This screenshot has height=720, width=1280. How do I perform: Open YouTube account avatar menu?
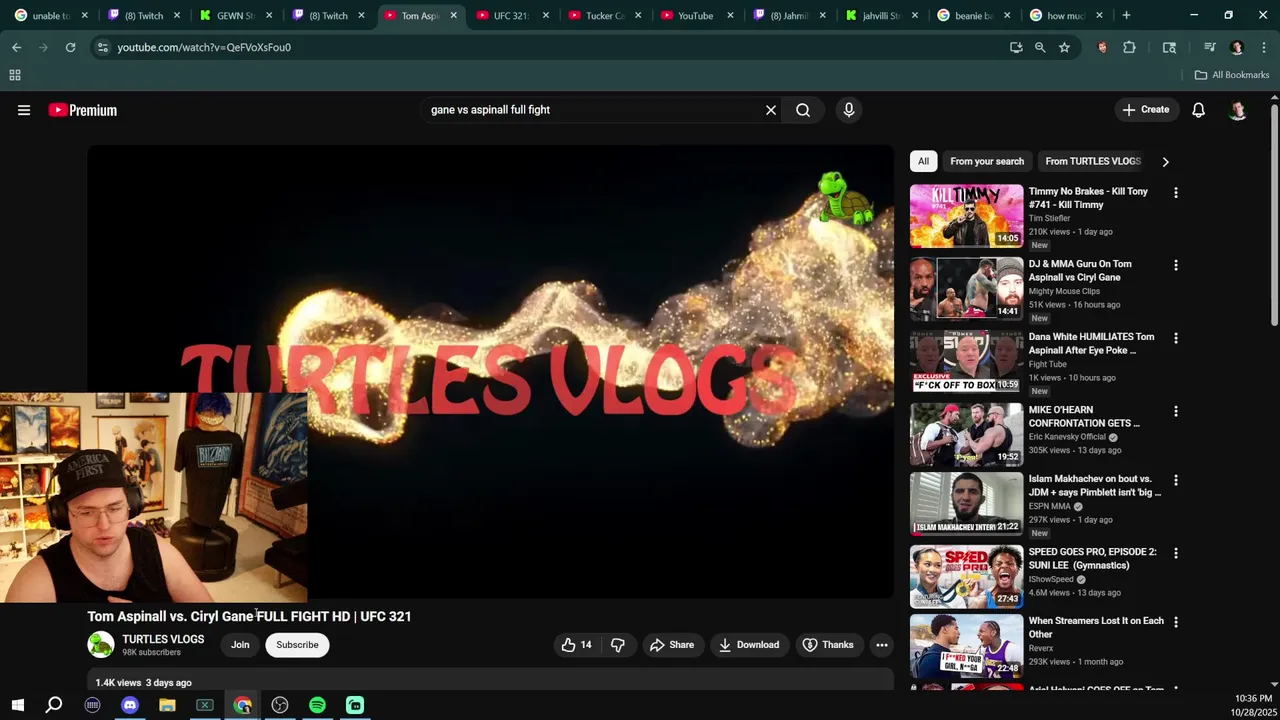coord(1238,110)
